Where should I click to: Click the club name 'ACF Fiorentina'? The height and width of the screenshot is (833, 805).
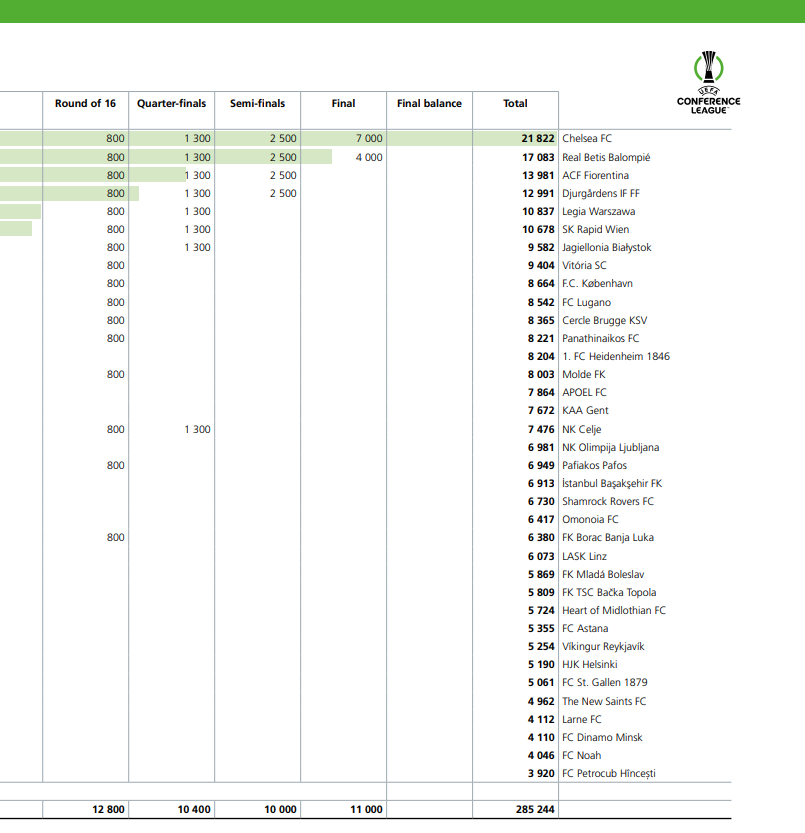595,175
